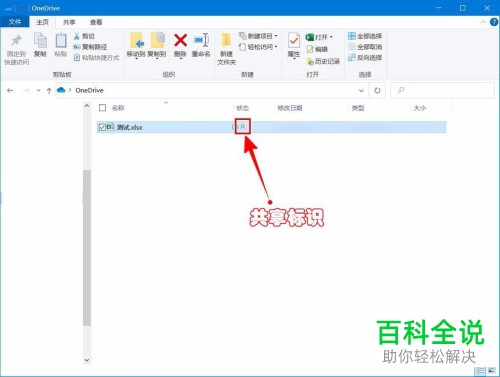Pin to Quick access
The width and height of the screenshot is (500, 377).
(16, 49)
